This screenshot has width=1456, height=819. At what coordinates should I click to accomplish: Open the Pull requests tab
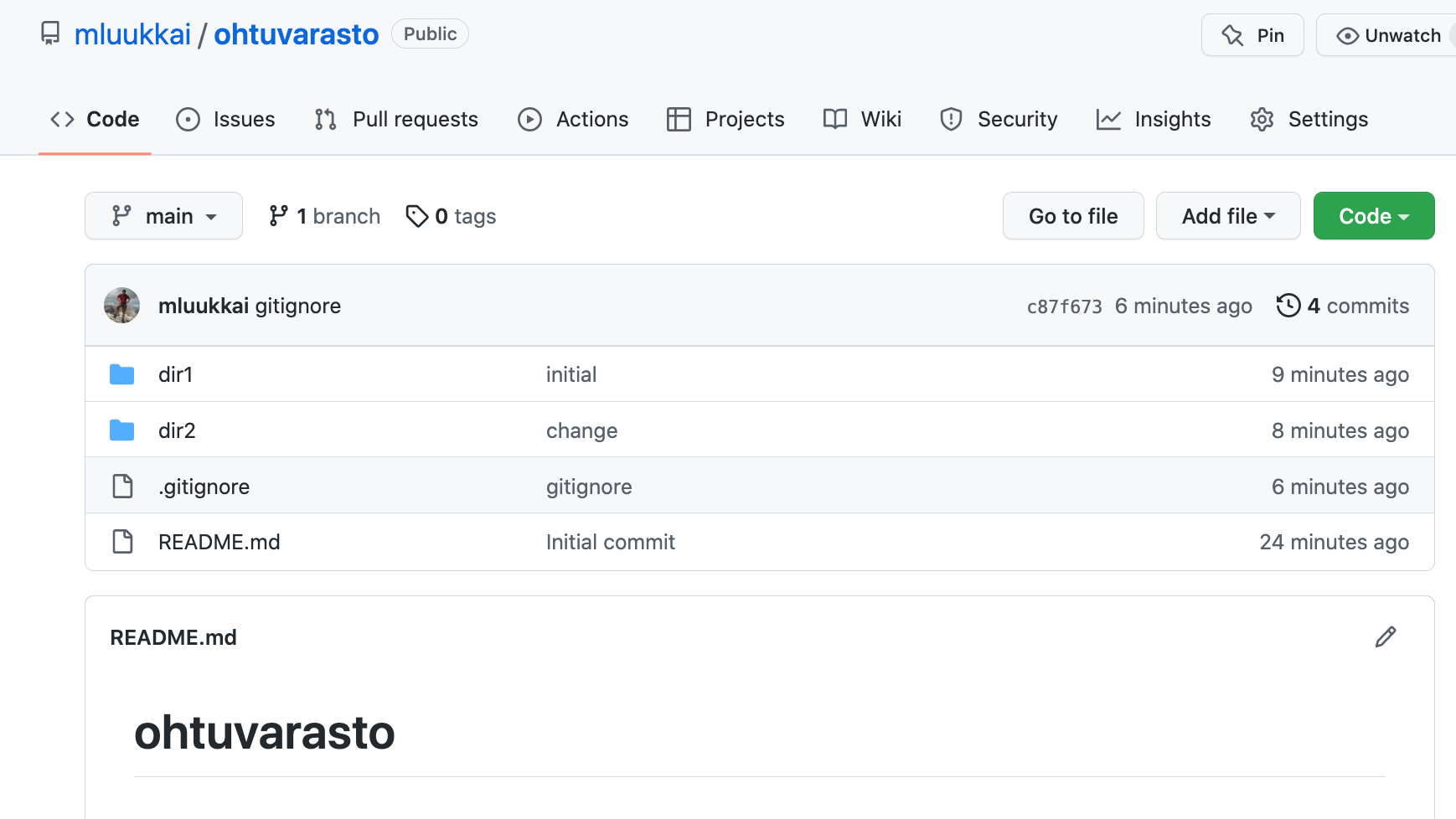pos(396,119)
